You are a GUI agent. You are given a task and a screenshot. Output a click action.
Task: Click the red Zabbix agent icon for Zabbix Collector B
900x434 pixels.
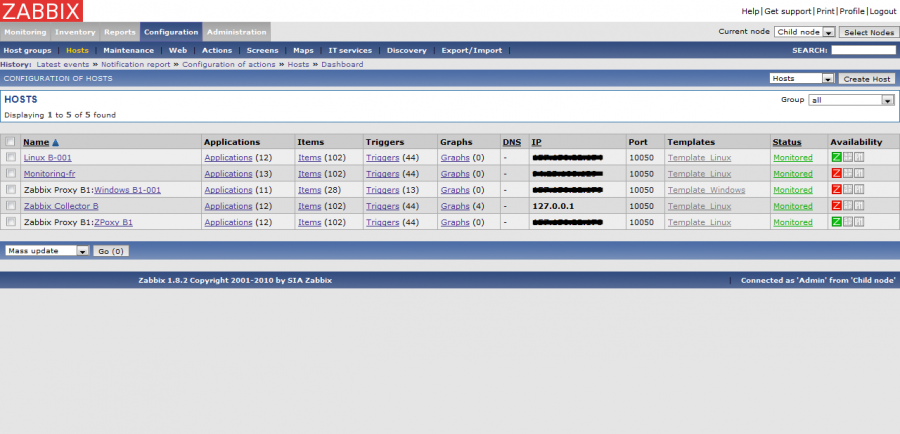[x=836, y=206]
